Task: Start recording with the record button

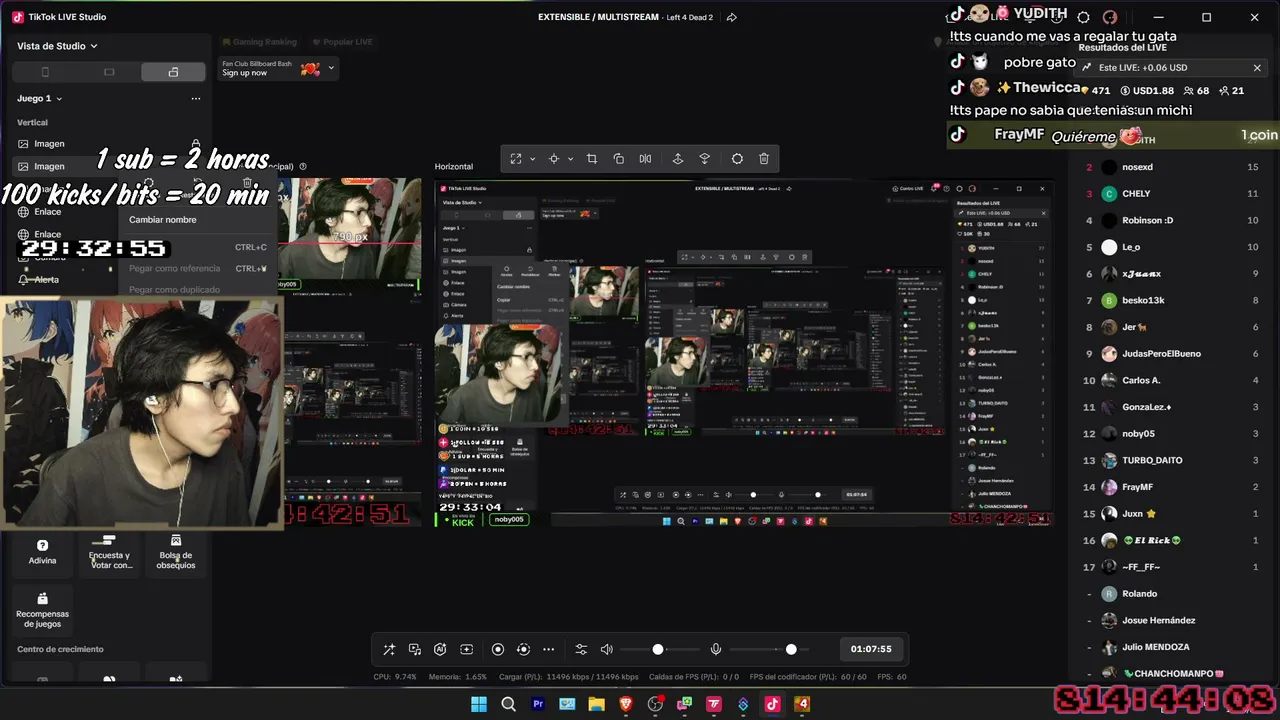Action: (x=498, y=650)
